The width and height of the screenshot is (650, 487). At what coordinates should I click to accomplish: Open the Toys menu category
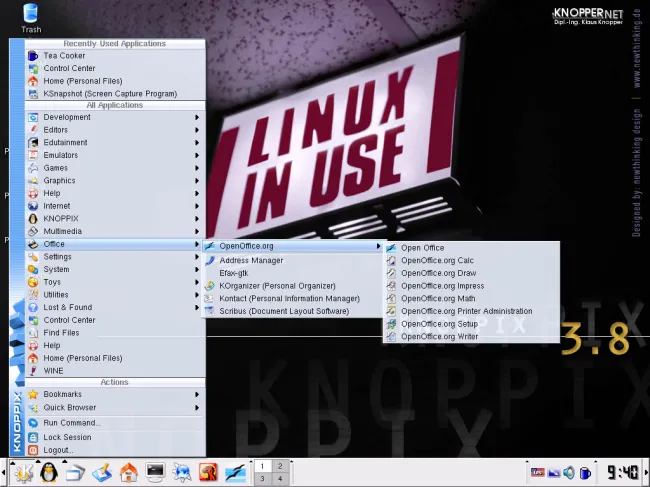115,282
